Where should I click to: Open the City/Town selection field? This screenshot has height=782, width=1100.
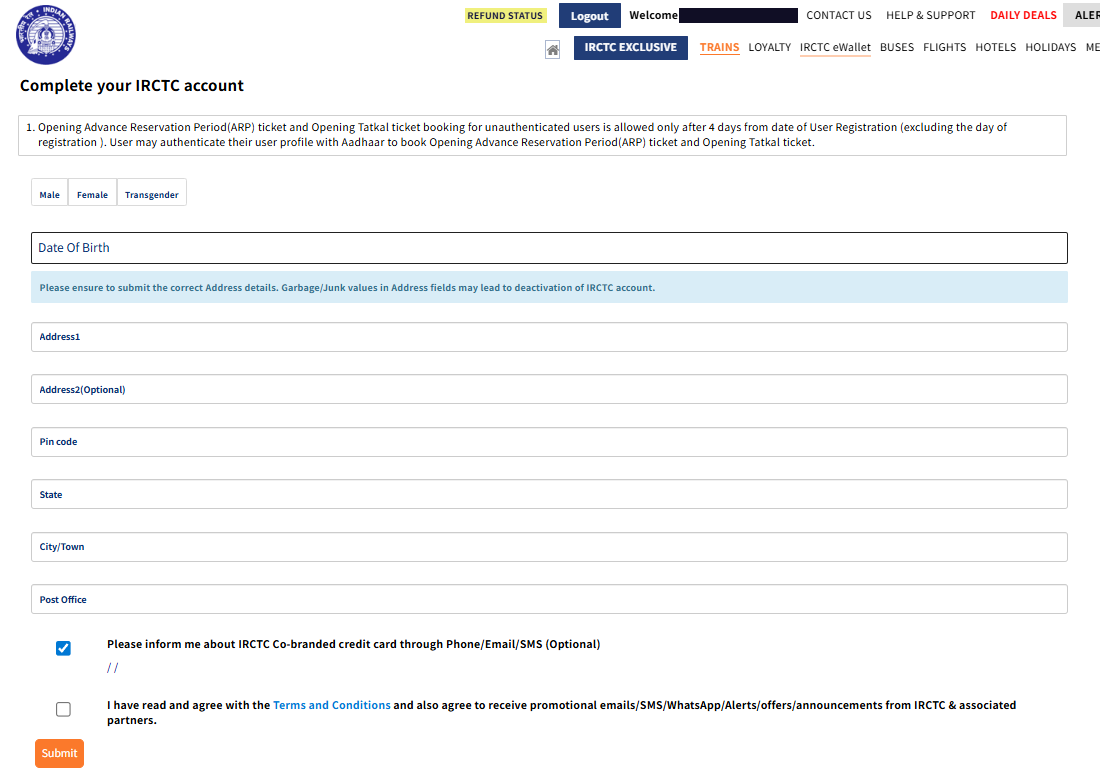click(x=549, y=547)
